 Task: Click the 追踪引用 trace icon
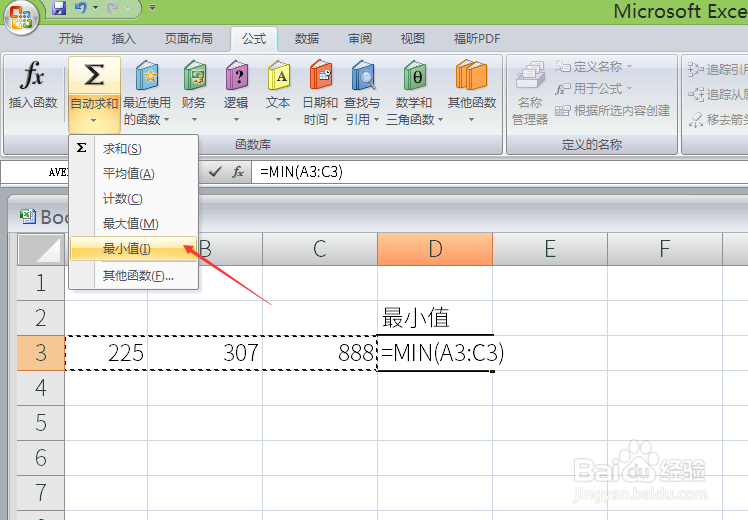[696, 70]
